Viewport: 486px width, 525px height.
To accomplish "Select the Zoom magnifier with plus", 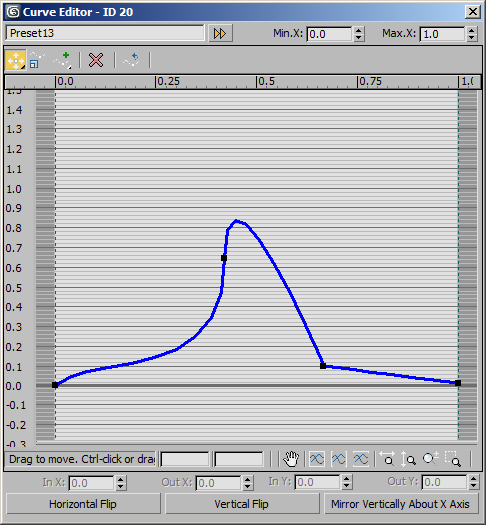I will tap(430, 459).
